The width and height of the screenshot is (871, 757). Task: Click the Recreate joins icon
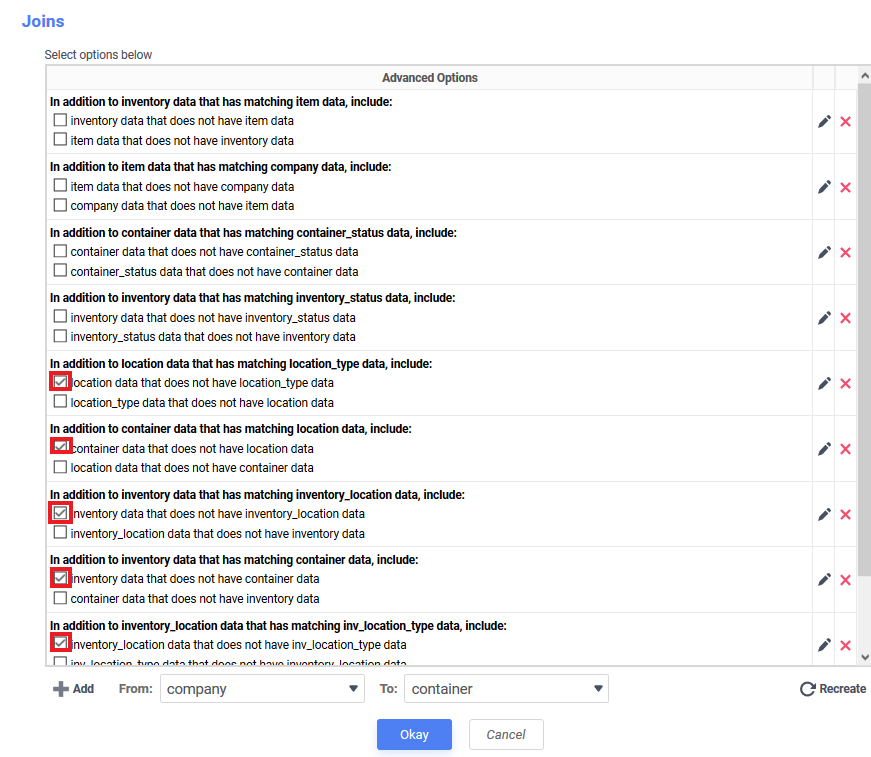(807, 689)
